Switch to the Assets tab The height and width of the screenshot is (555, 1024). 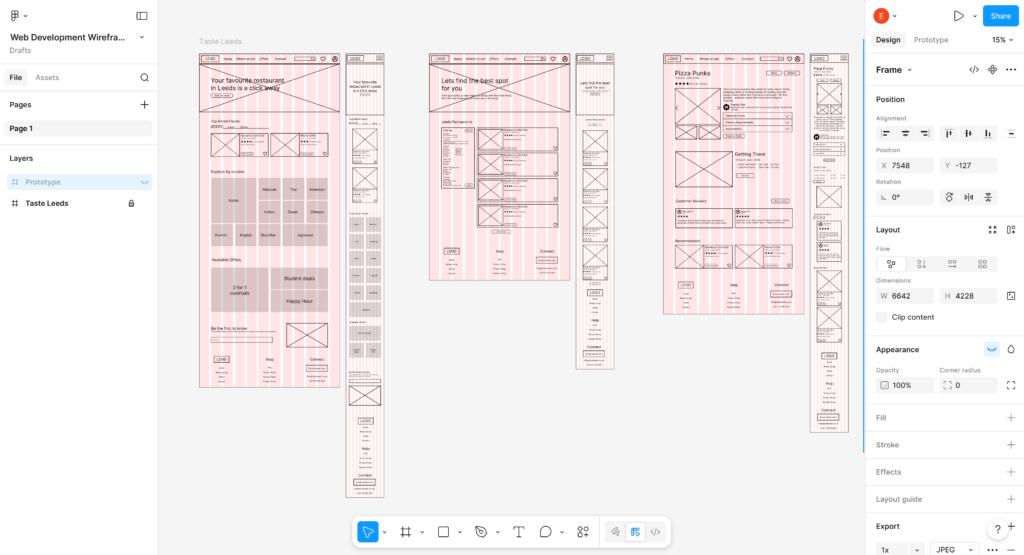pos(47,77)
